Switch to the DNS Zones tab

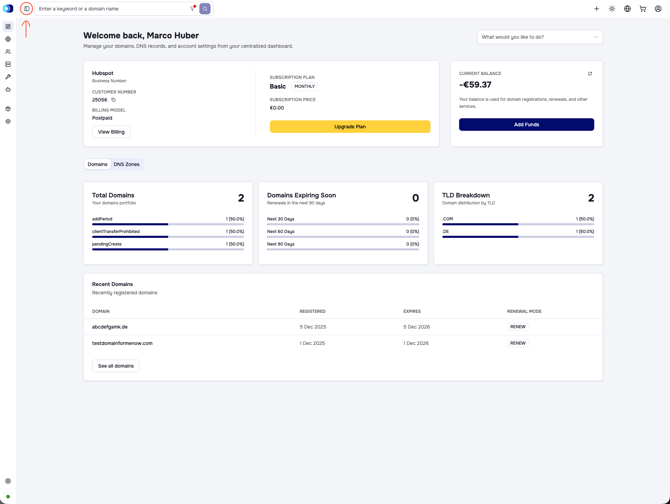tap(126, 164)
